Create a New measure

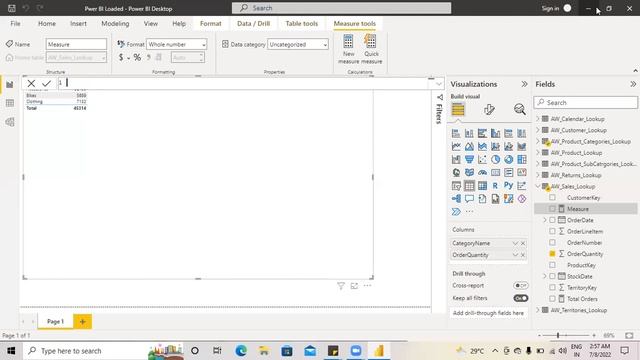tap(349, 49)
